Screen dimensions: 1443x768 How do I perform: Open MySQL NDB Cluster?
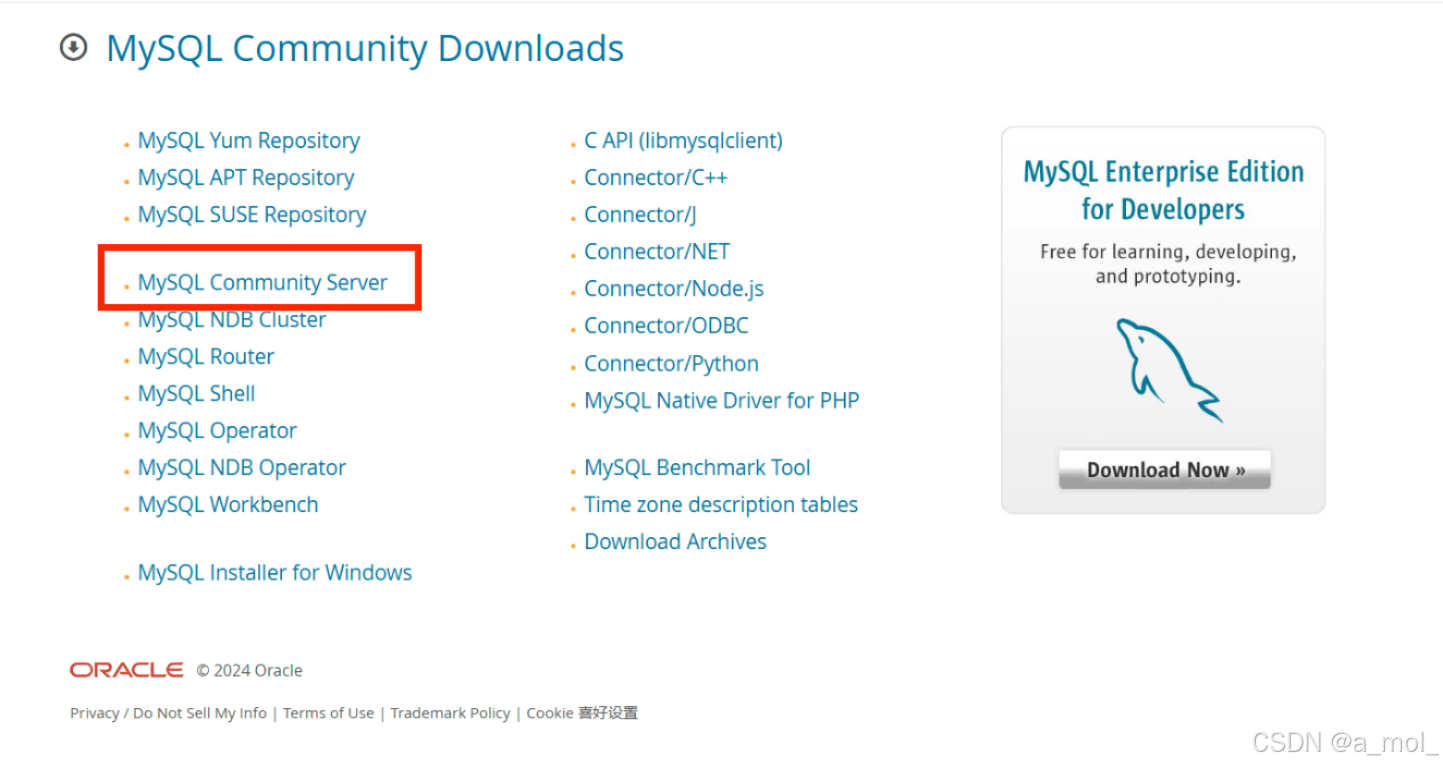(232, 320)
